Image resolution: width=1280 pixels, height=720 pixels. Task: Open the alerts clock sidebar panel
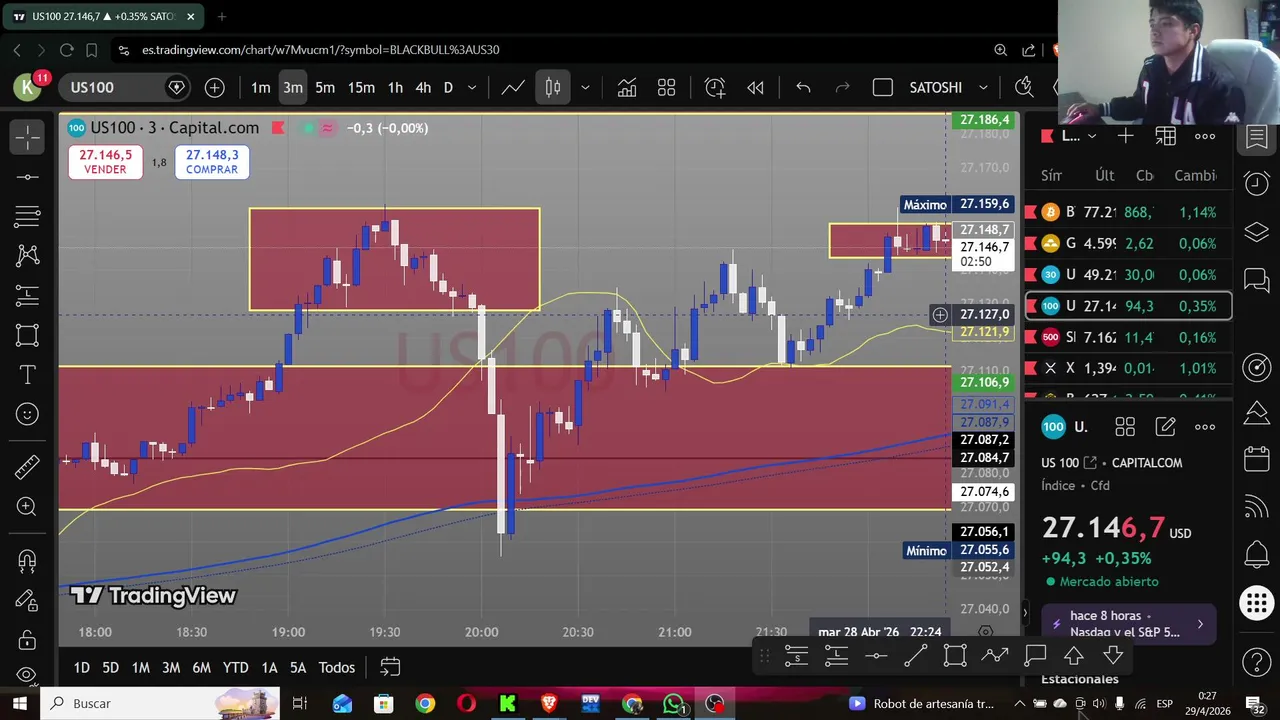coord(1256,184)
